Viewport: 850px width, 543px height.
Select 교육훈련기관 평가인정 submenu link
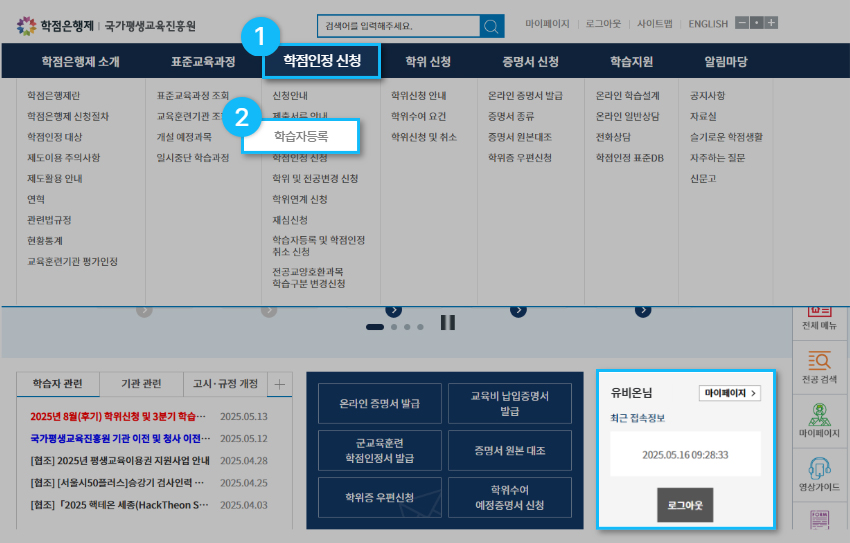point(73,261)
